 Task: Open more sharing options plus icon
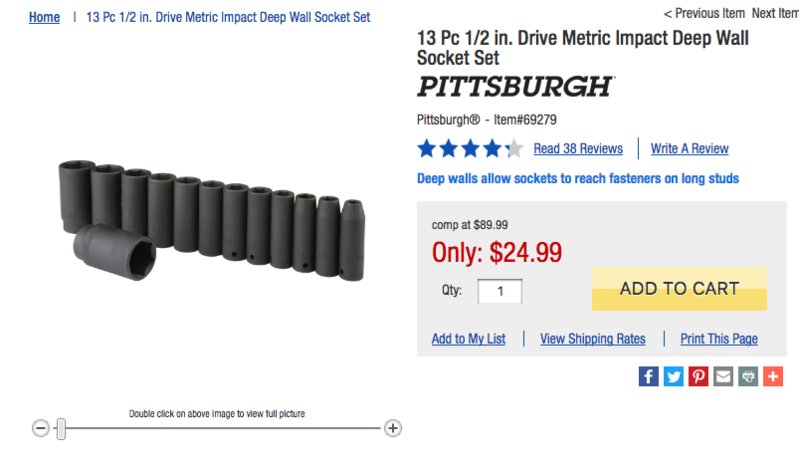pos(773,377)
